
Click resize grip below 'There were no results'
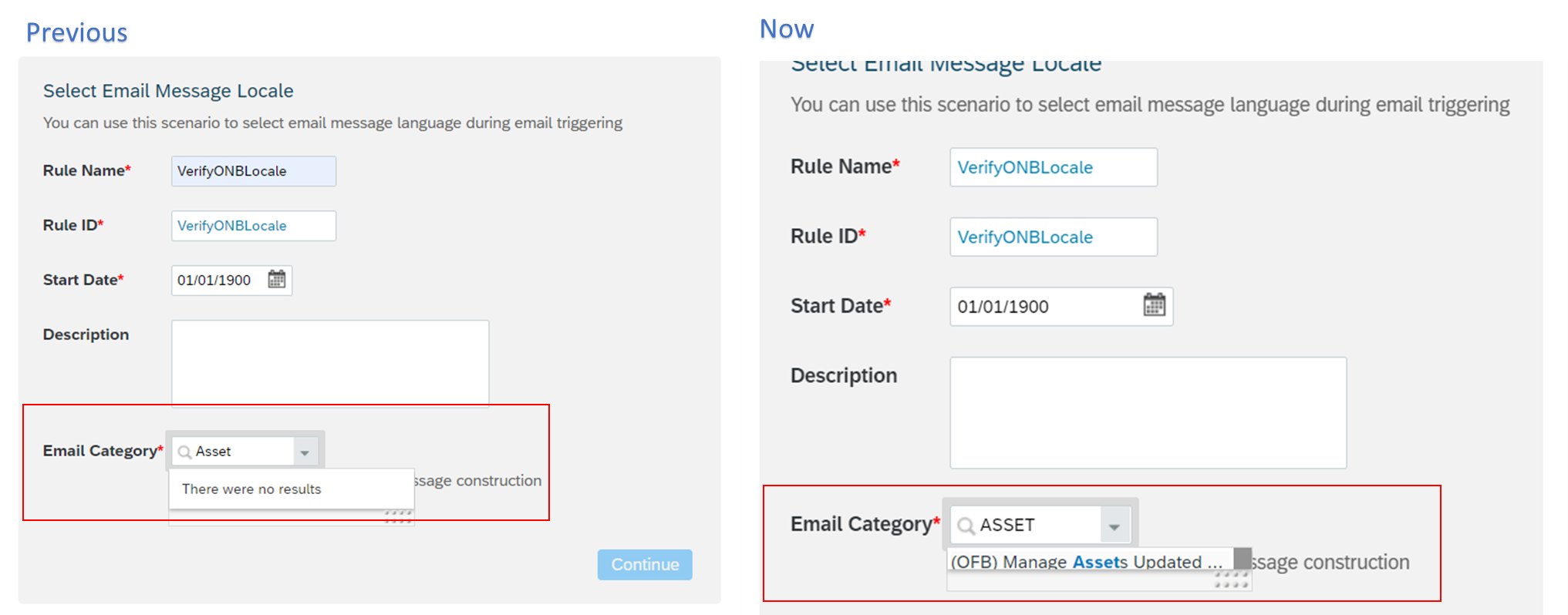tap(398, 516)
